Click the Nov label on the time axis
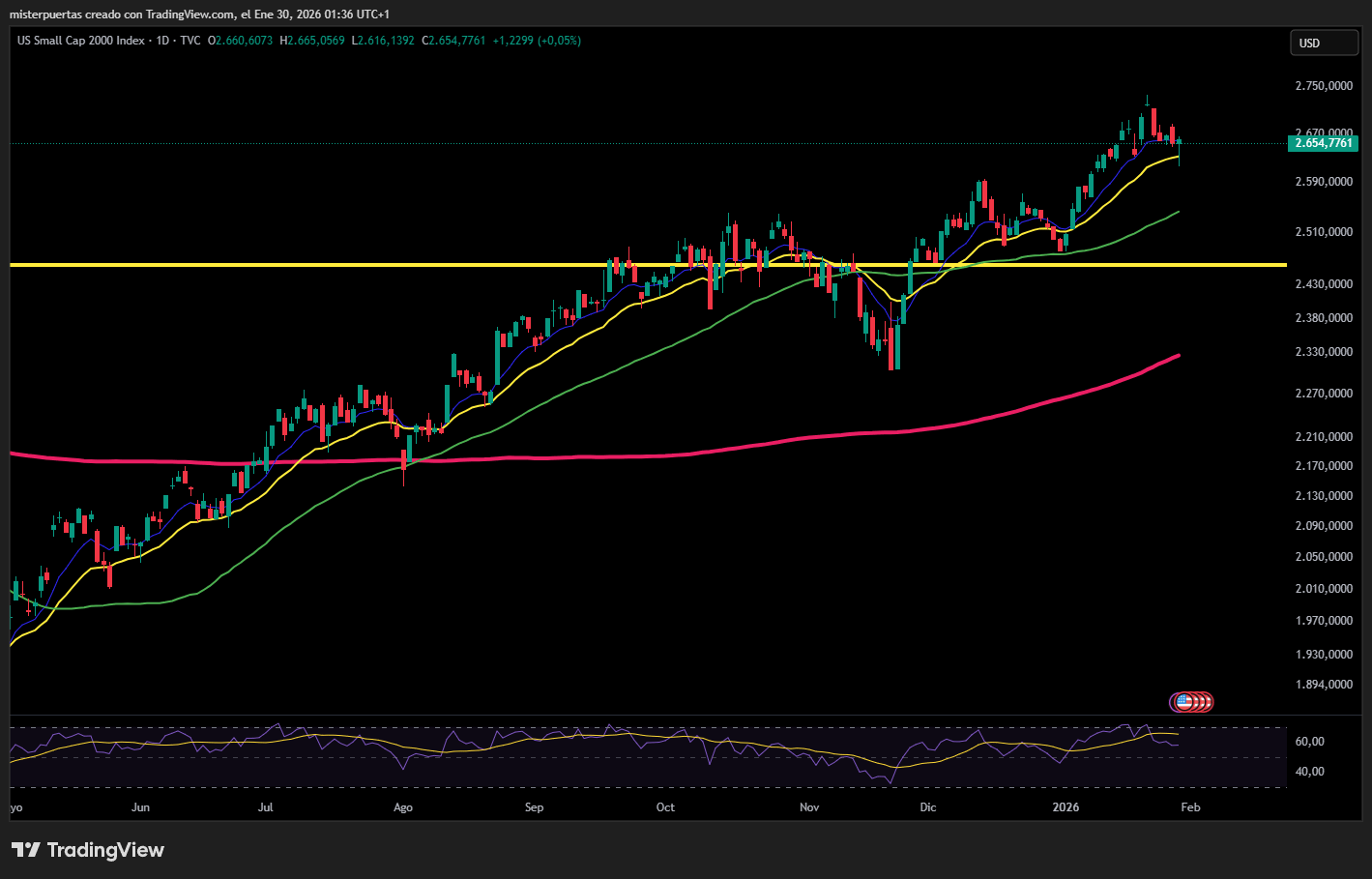Viewport: 1372px width, 879px height. (x=809, y=807)
